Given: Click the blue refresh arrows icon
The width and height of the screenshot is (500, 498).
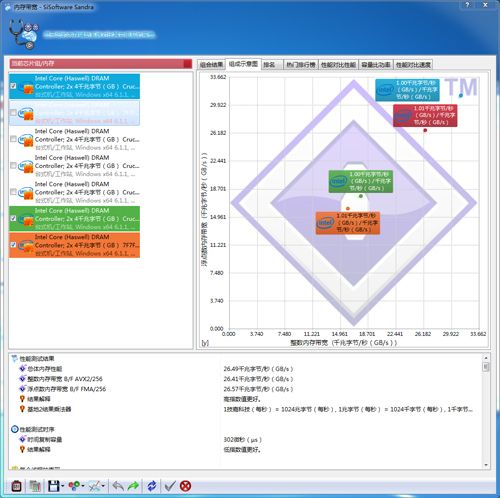Looking at the screenshot, I should 152,486.
